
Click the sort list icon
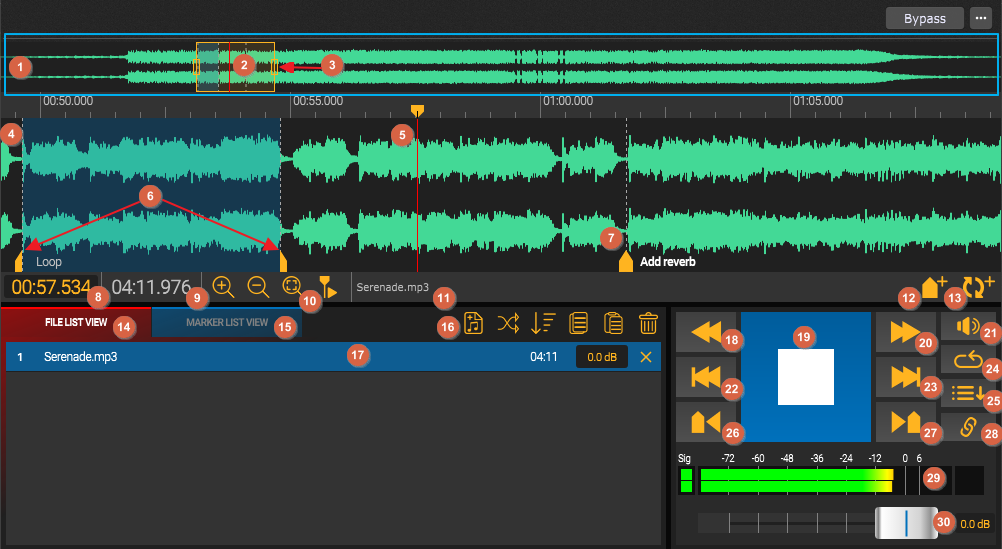pyautogui.click(x=543, y=323)
